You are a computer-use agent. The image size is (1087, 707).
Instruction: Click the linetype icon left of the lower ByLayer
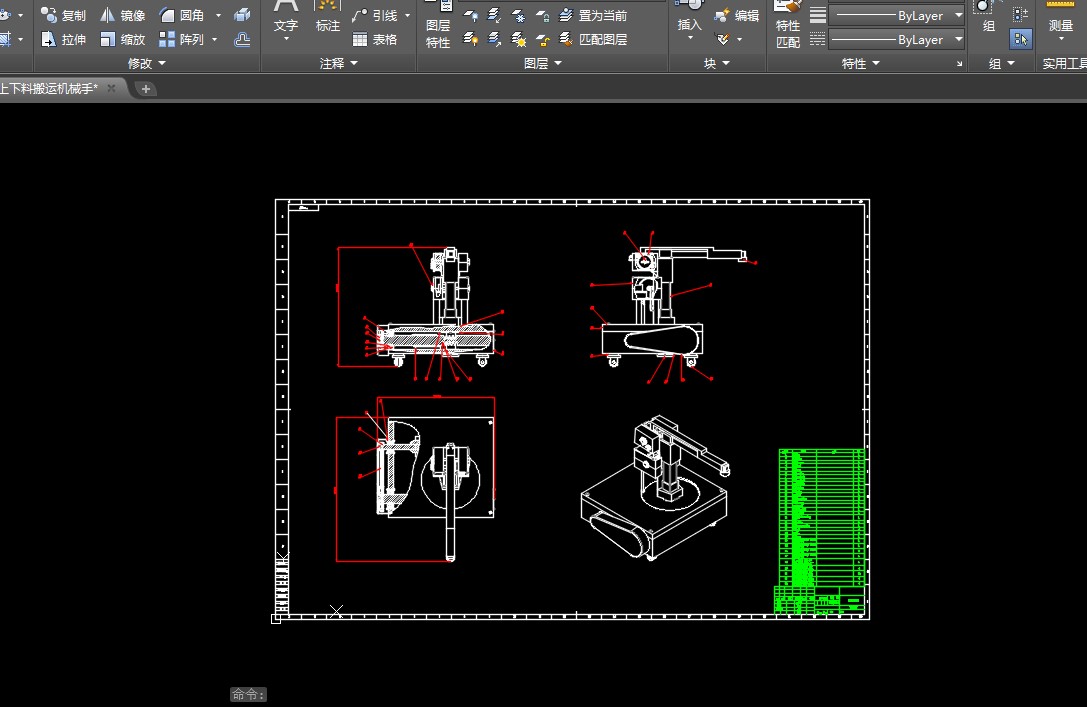click(x=818, y=40)
